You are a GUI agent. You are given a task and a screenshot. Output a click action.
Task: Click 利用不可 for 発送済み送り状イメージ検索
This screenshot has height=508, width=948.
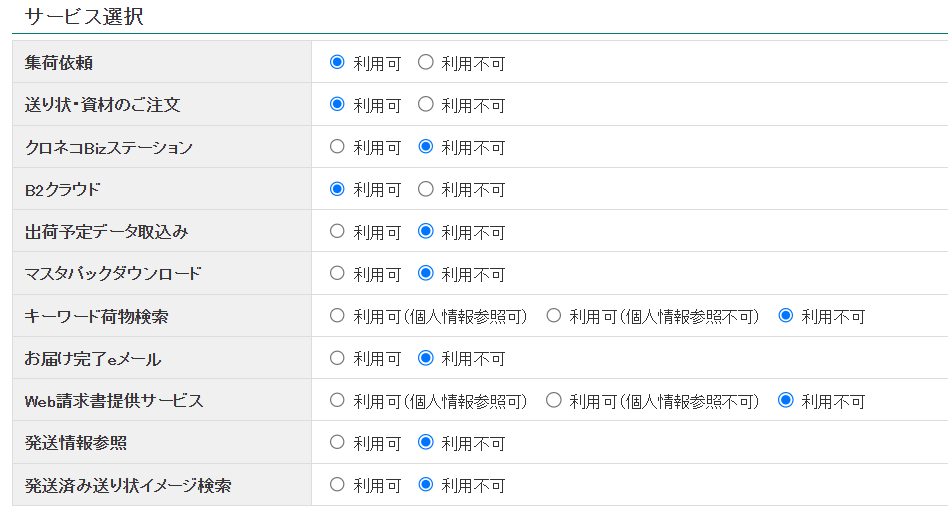coord(426,485)
